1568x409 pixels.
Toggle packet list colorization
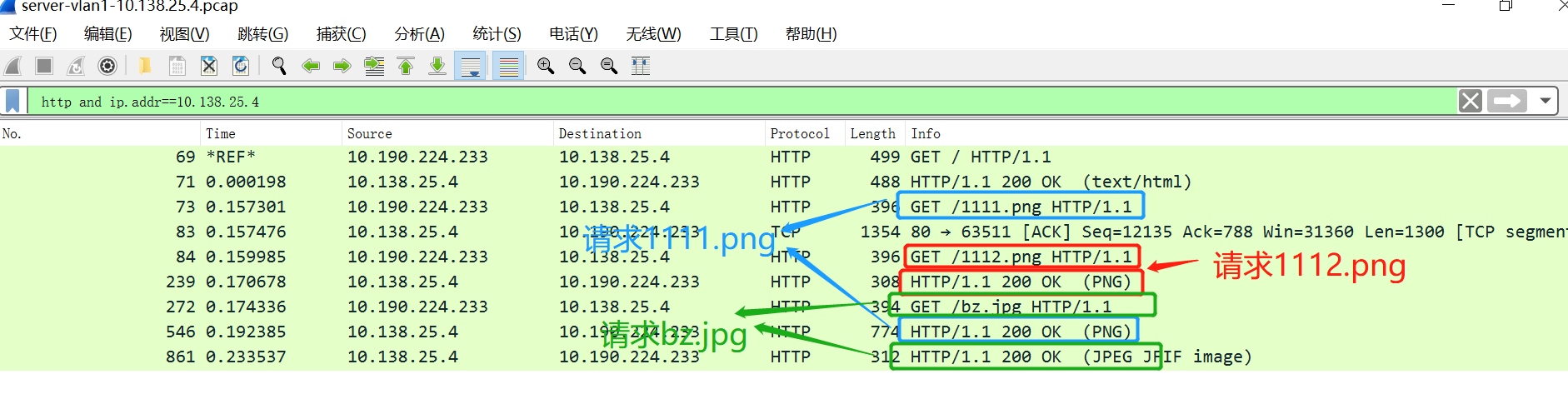click(x=508, y=66)
